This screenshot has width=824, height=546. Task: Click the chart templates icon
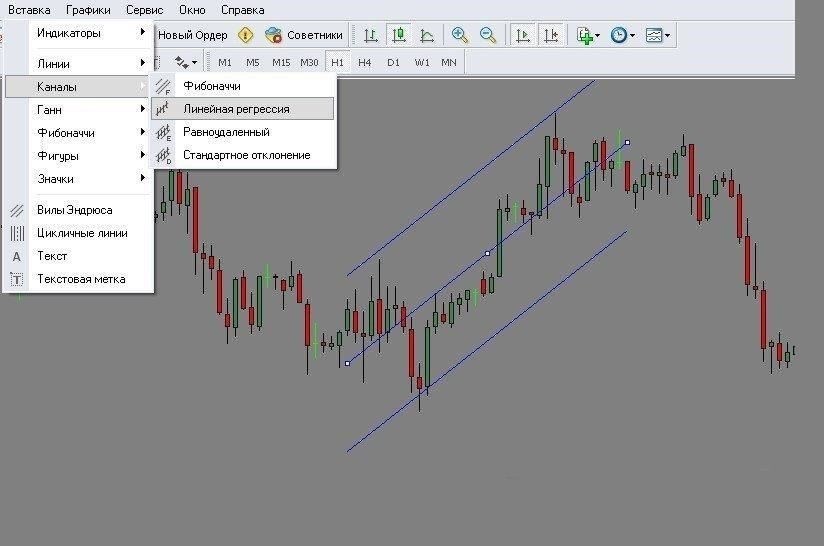click(654, 35)
